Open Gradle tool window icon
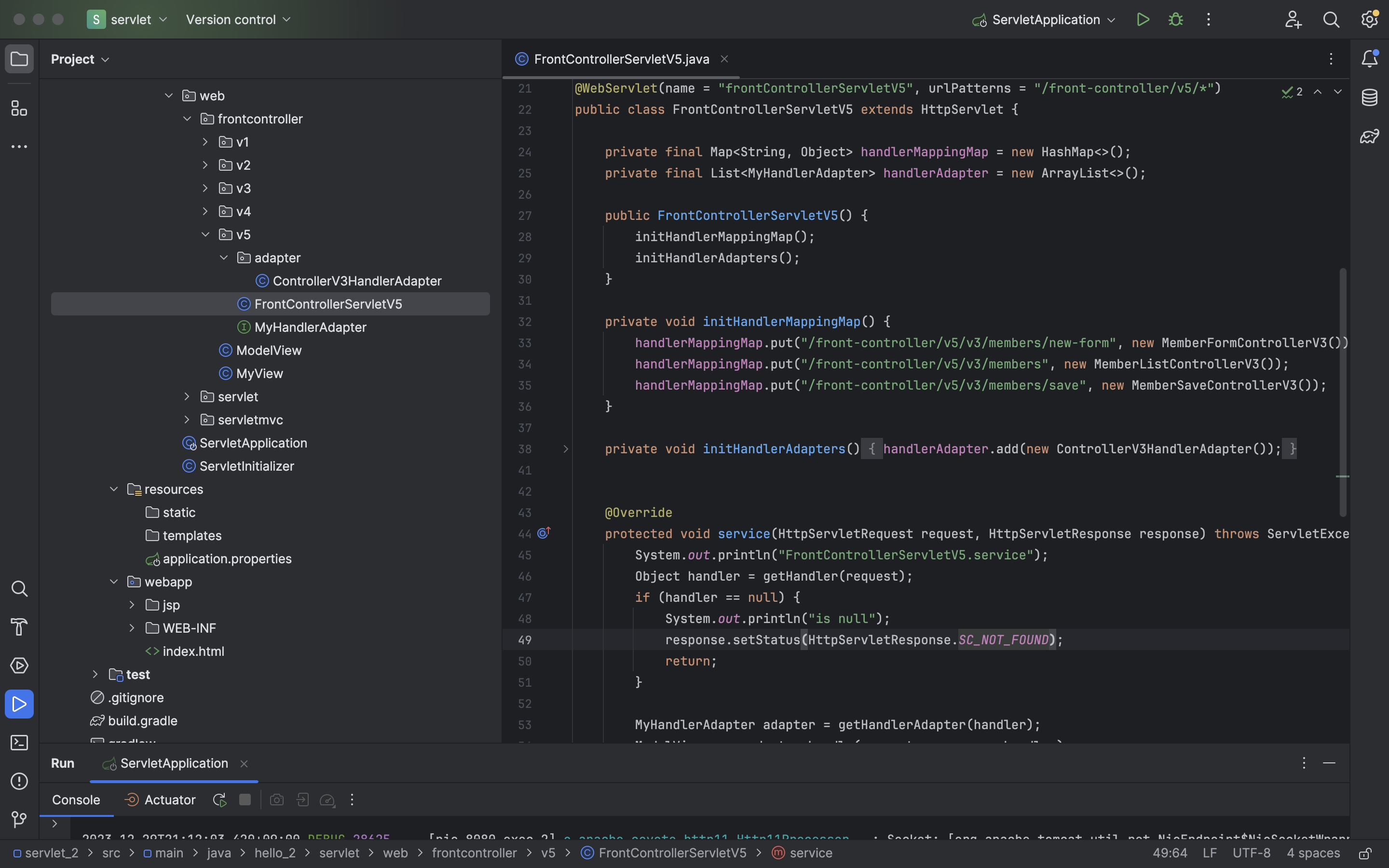Viewport: 1389px width, 868px height. click(1370, 136)
